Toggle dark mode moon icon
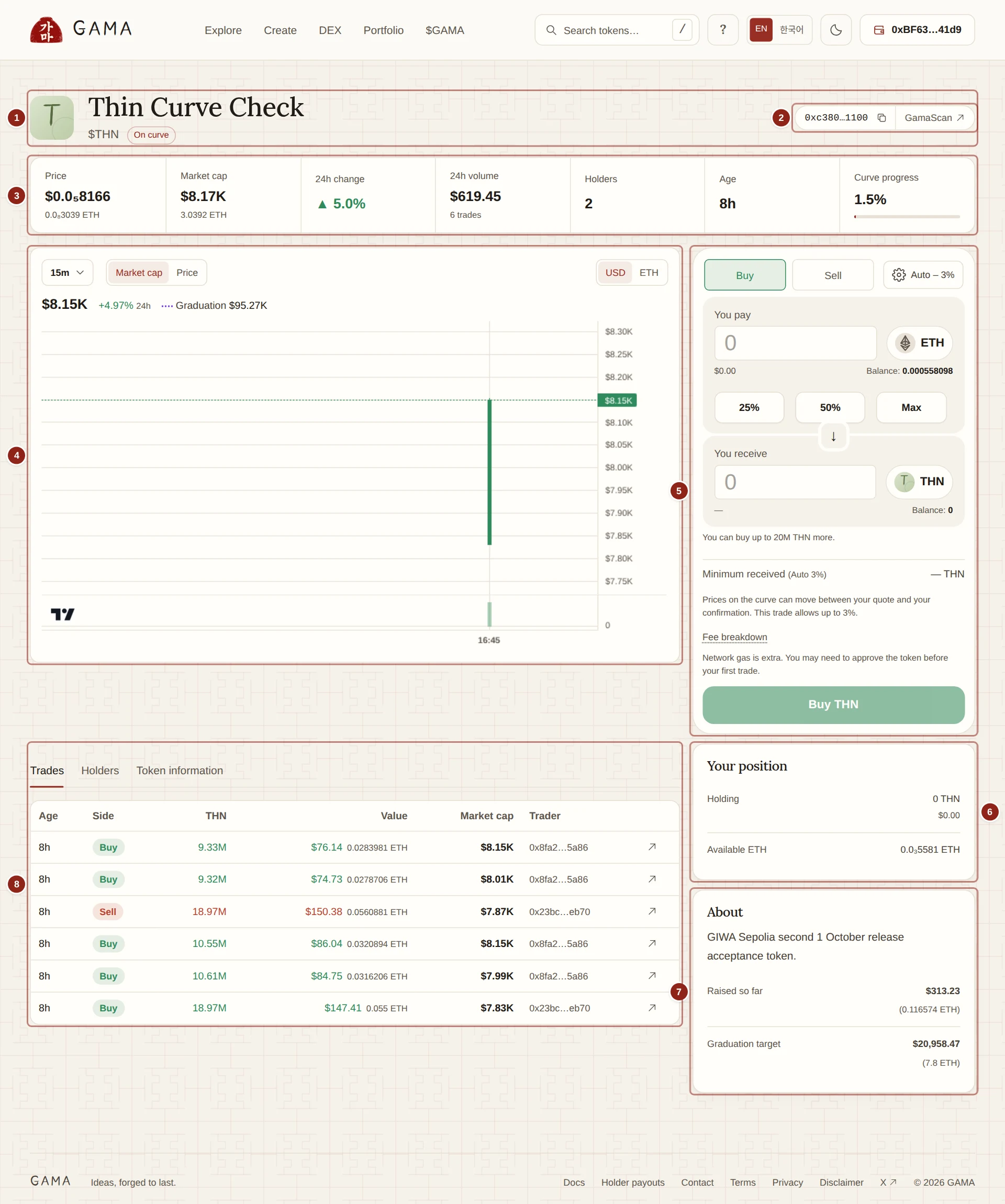Screen dimensions: 1005x1204 tap(835, 30)
